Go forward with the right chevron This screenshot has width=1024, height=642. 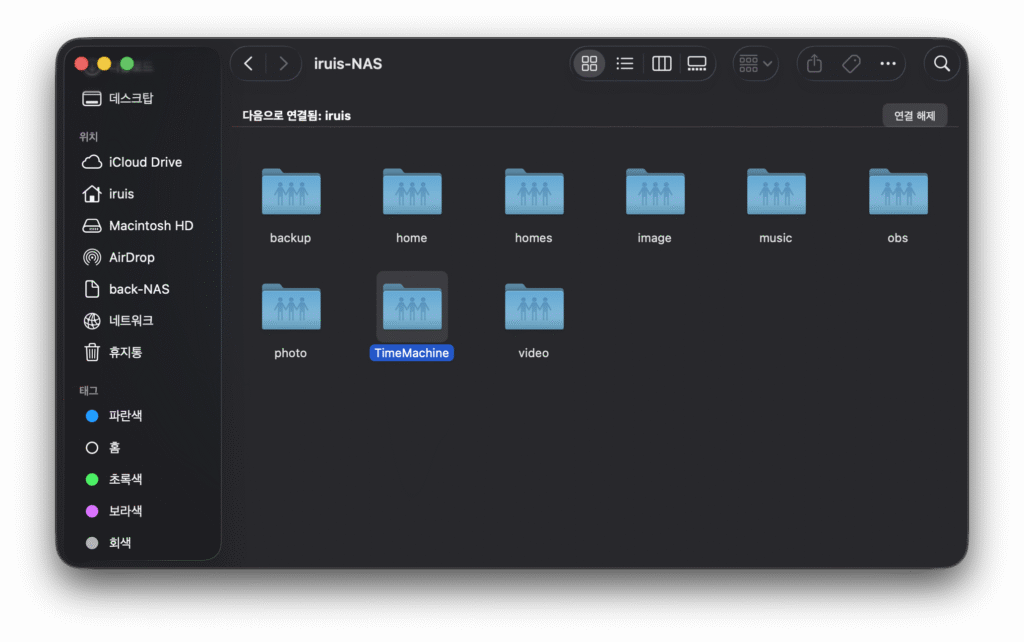click(284, 64)
